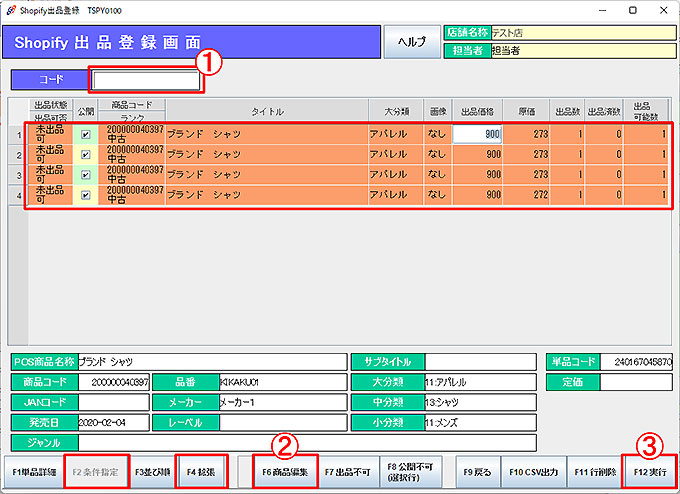Click the F11 行削除 button
Screen dimensions: 680x494
pos(595,472)
